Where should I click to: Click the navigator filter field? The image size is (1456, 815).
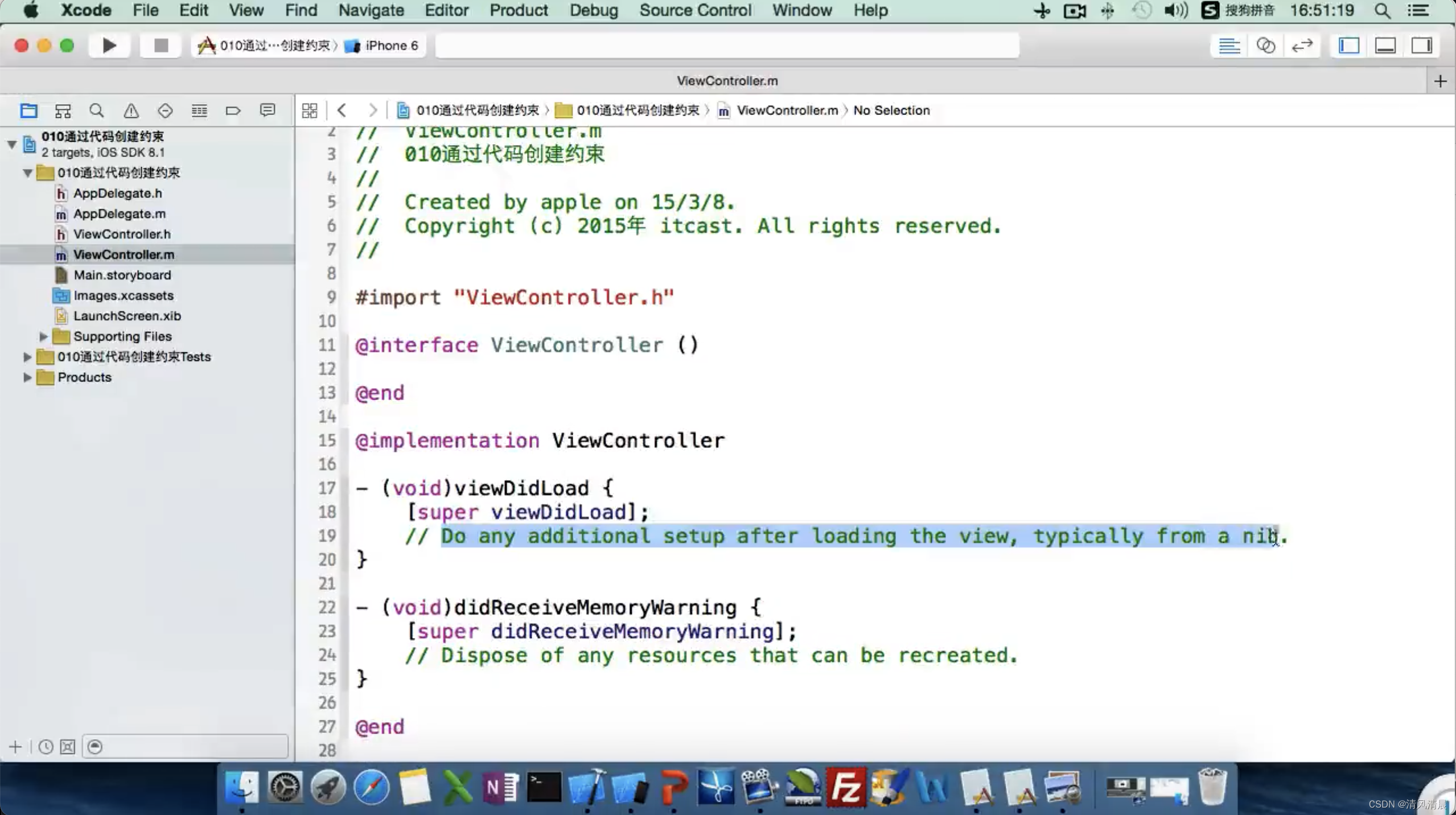point(192,747)
